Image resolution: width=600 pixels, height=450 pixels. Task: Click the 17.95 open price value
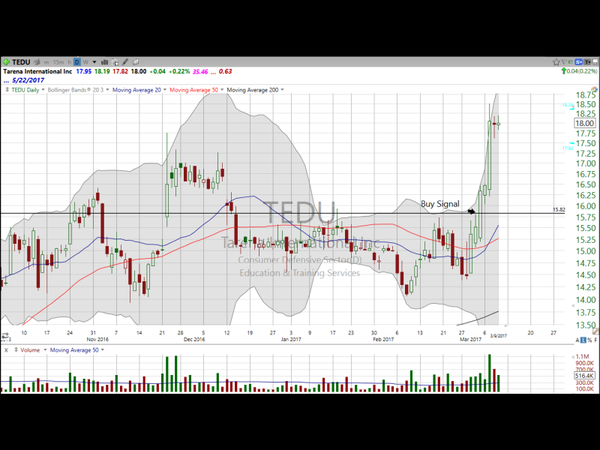[84, 72]
